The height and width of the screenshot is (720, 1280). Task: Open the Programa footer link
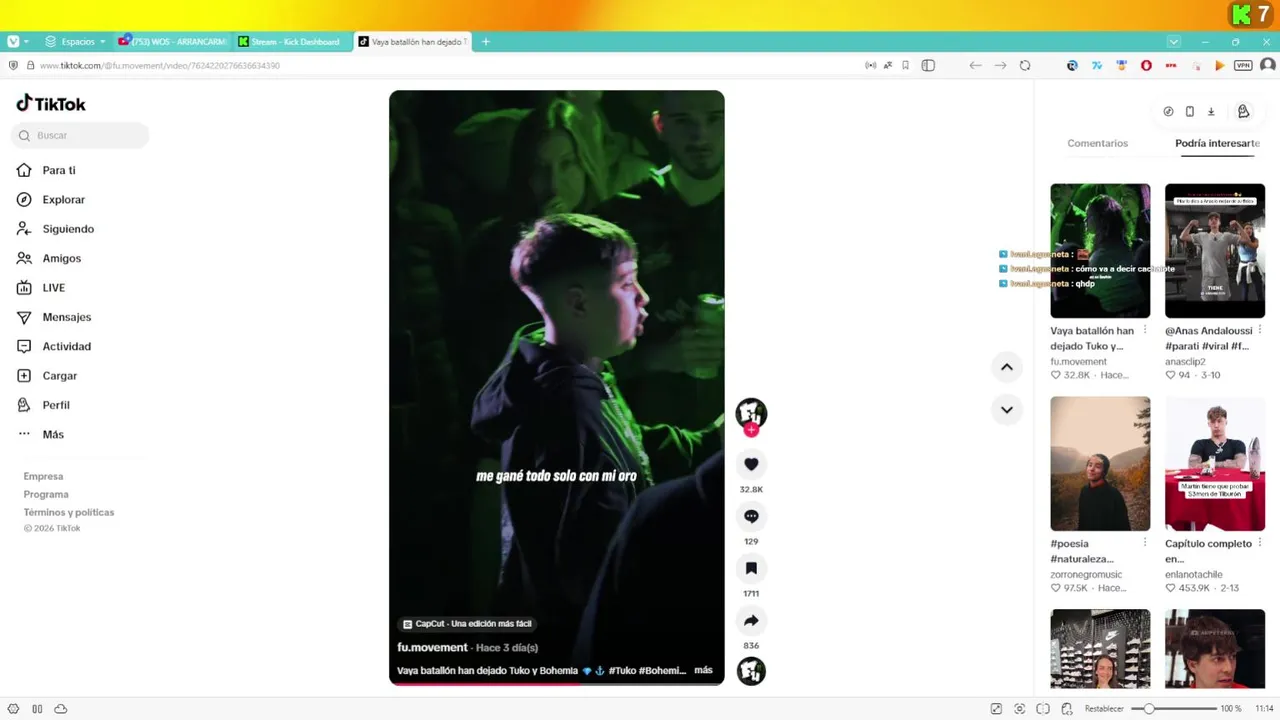coord(46,494)
